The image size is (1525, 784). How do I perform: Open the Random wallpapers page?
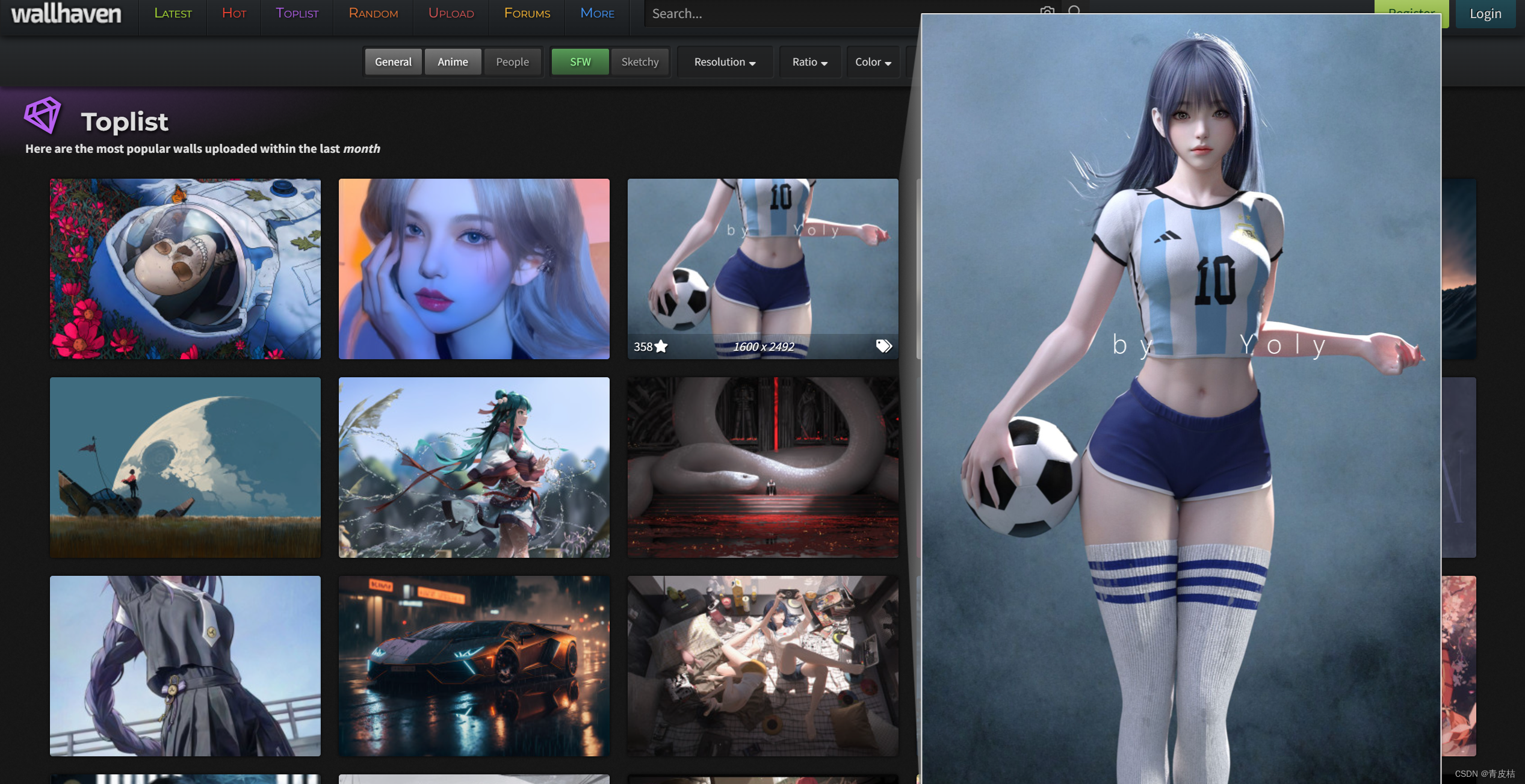coord(373,13)
